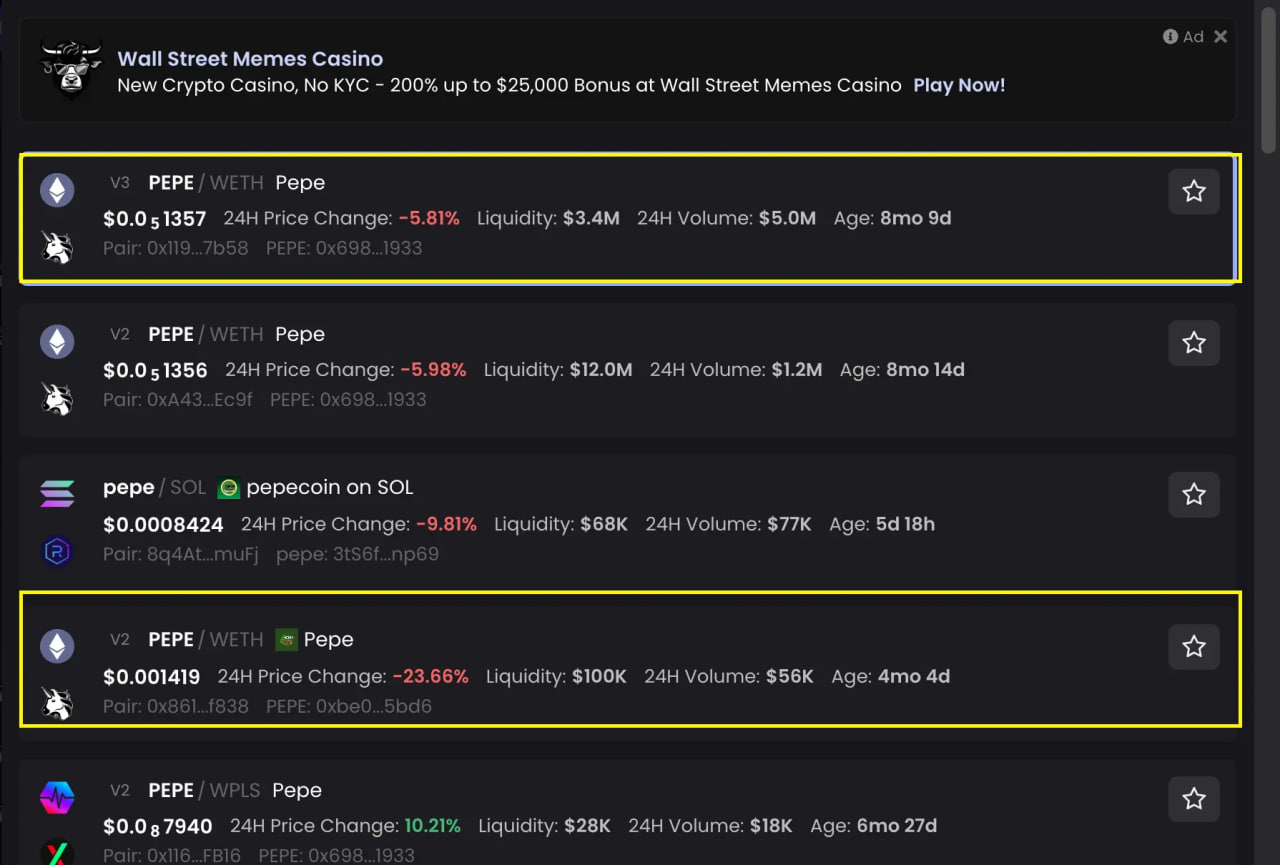The height and width of the screenshot is (865, 1280).
Task: Click the Uniswap unicorn icon in the V3 row
Action: point(57,247)
